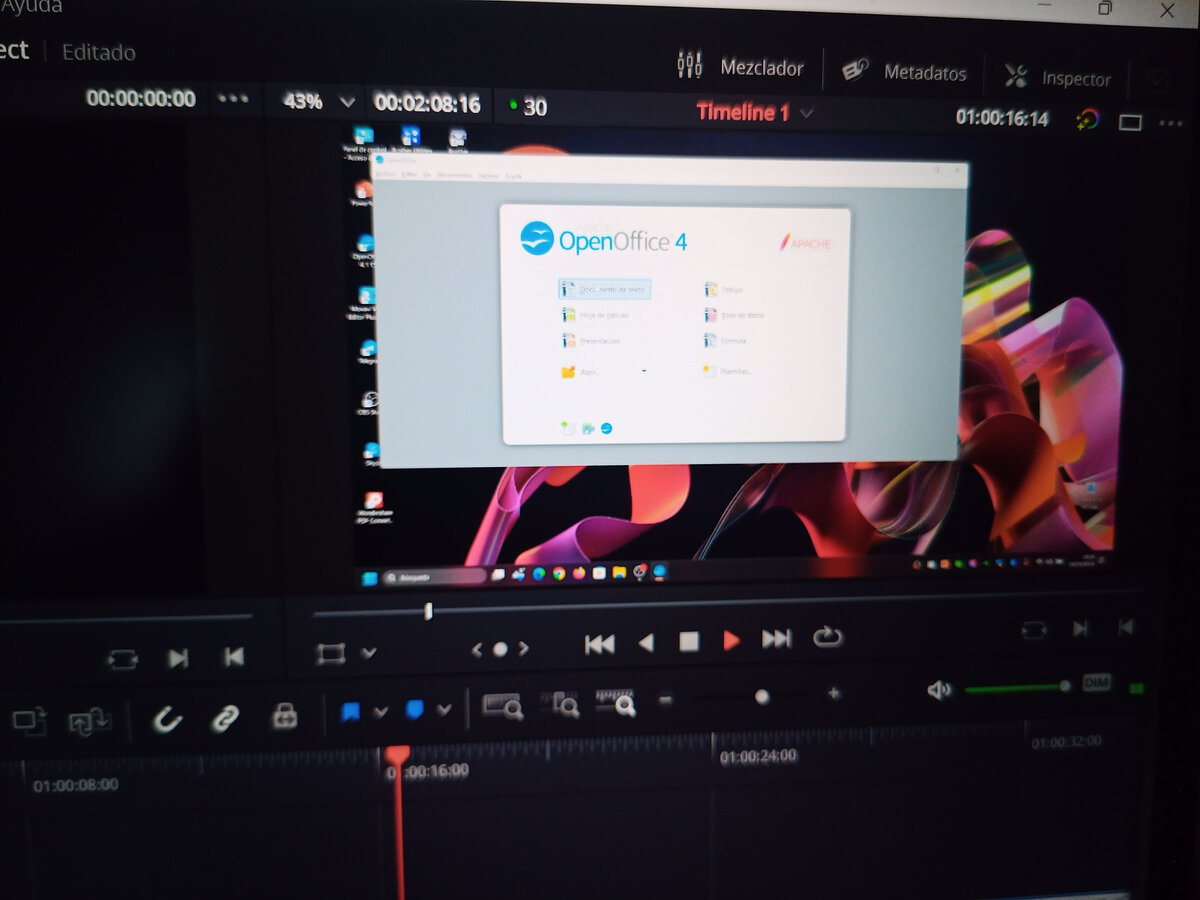The image size is (1200, 900).
Task: Jump to first frame of timeline
Action: click(599, 644)
